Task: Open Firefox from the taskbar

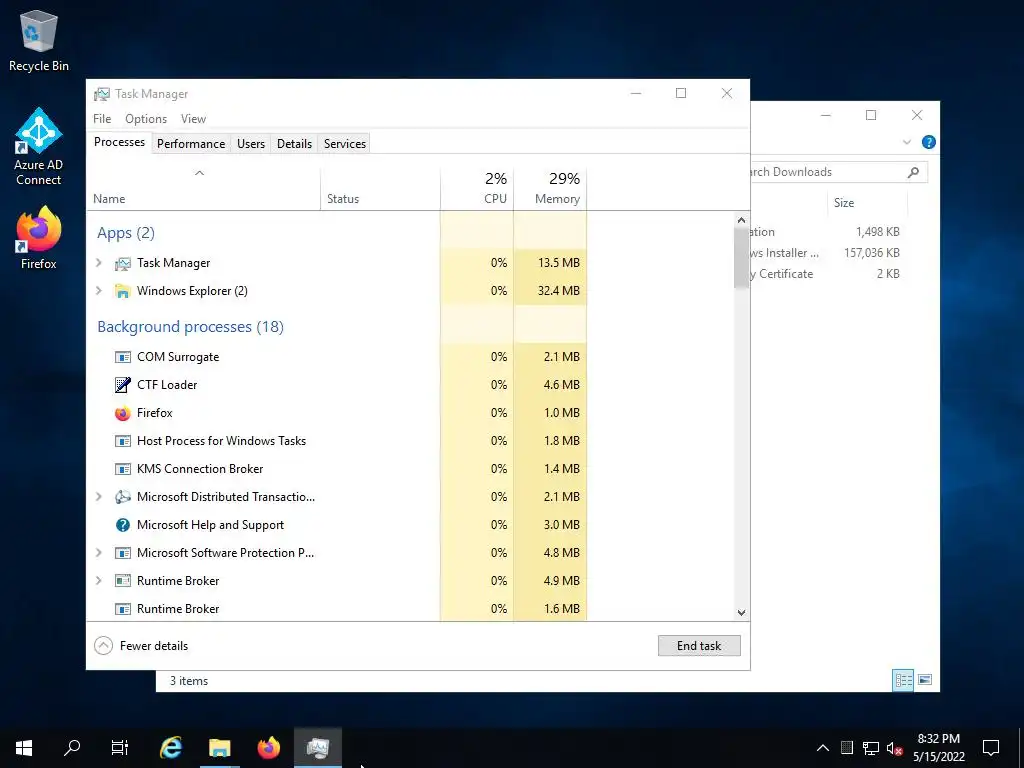Action: pyautogui.click(x=268, y=748)
